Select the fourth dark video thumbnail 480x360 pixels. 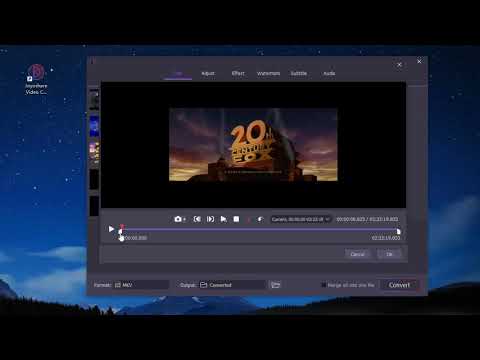[x=94, y=179]
